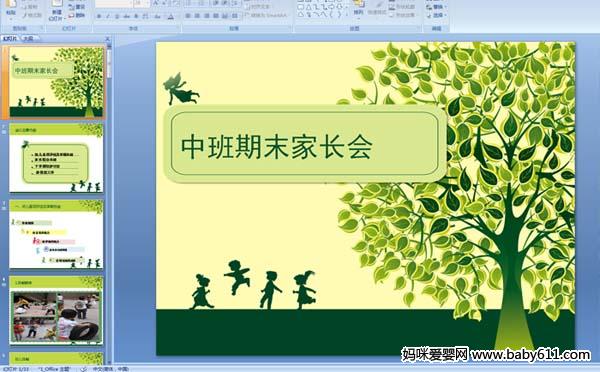
Task: Apply left paragraph alignment
Action: [x=188, y=16]
